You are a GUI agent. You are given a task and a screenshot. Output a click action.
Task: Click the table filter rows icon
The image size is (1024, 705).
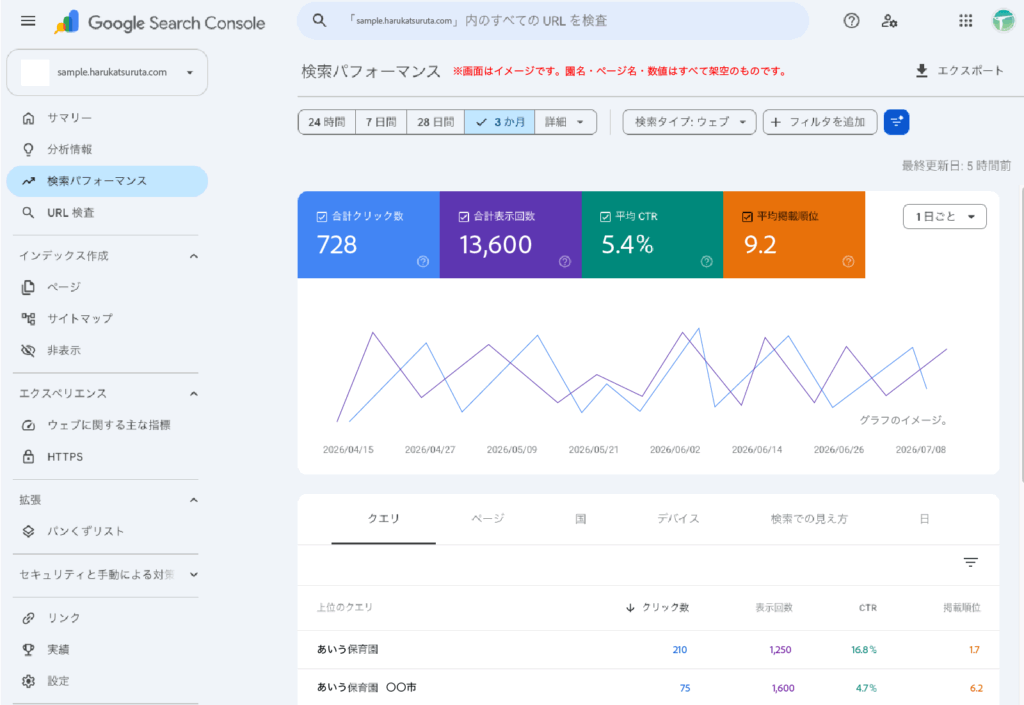[970, 562]
